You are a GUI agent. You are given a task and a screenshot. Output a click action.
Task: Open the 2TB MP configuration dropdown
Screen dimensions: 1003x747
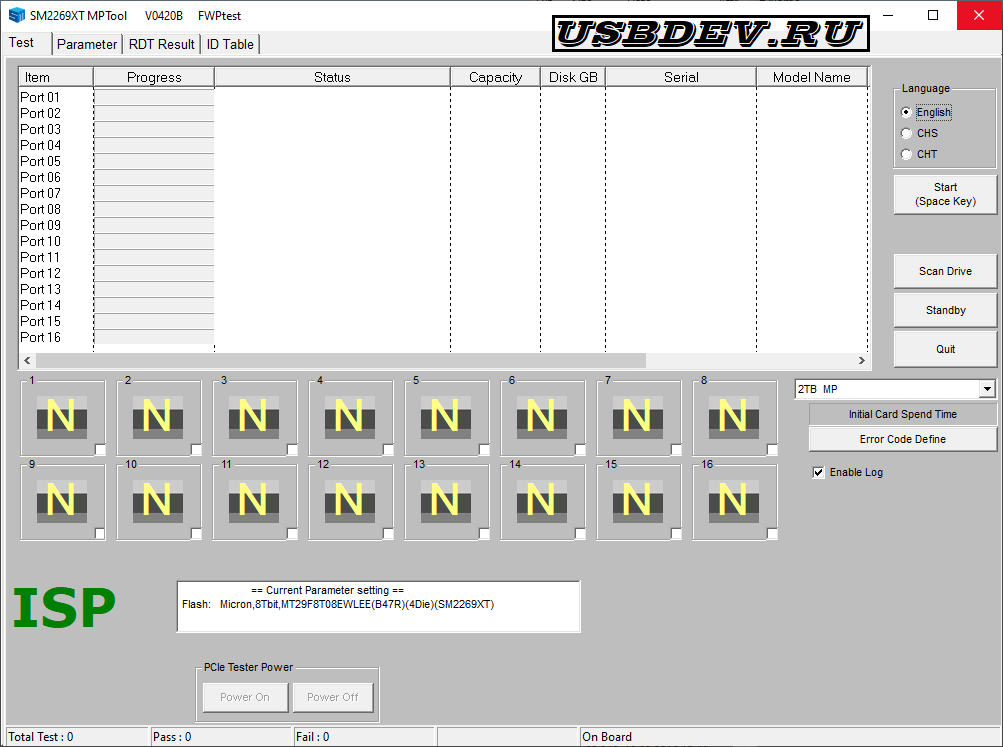coord(987,389)
